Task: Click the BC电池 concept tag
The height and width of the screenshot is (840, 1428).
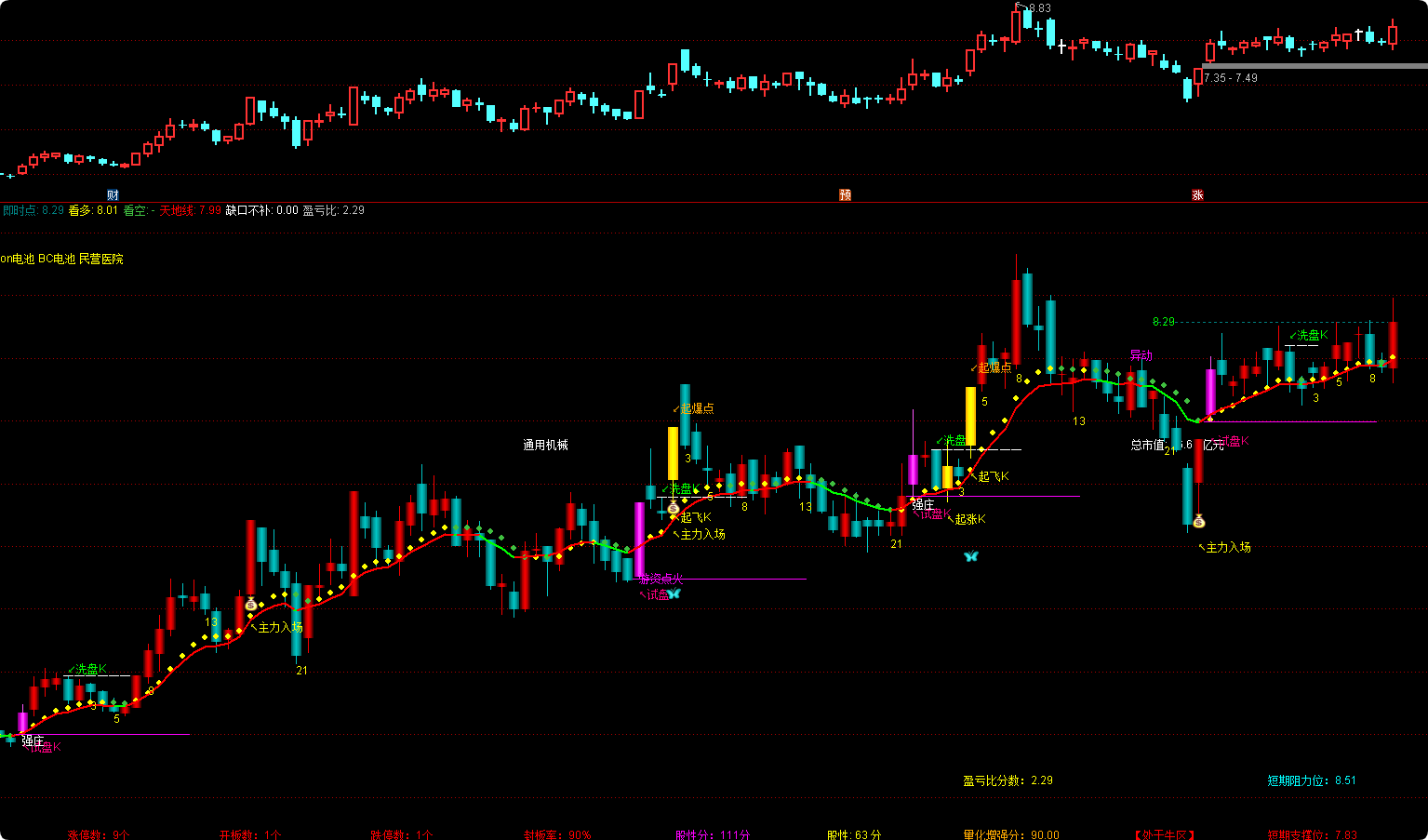Action: coord(57,259)
